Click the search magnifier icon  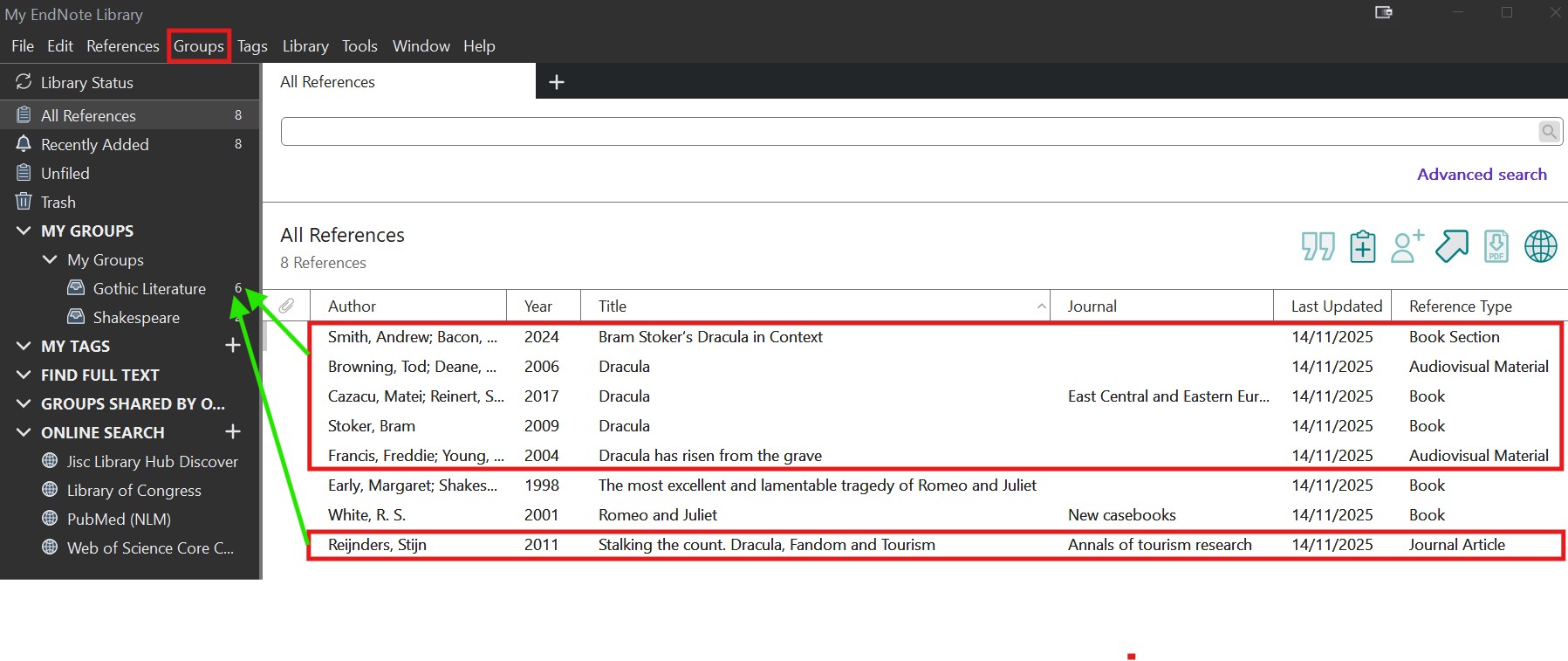click(1549, 132)
